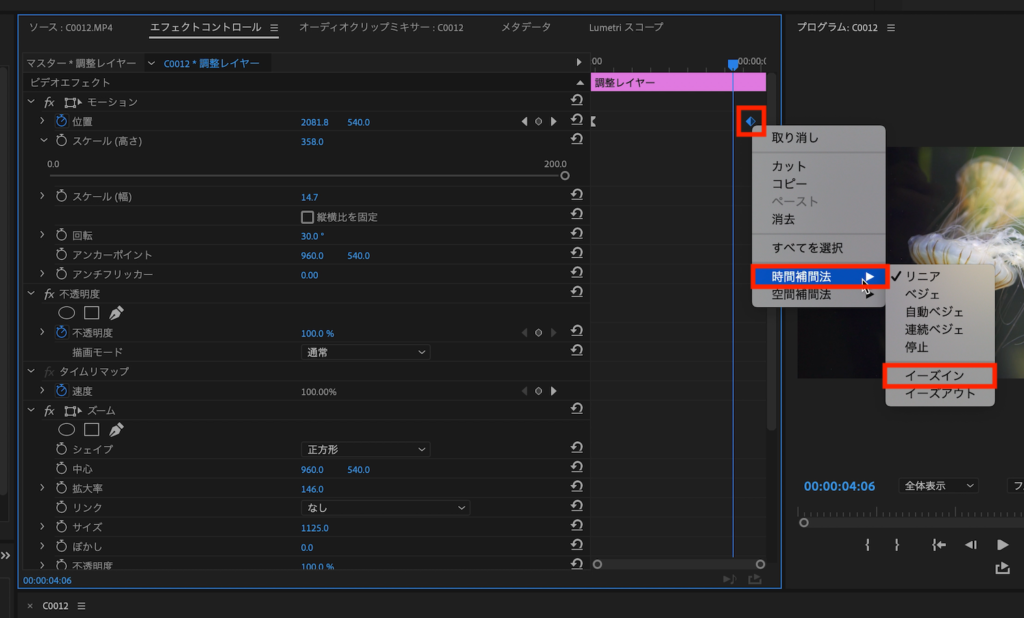This screenshot has height=618, width=1024.
Task: Click the Position keyframe diamond in timeline
Action: (x=750, y=122)
